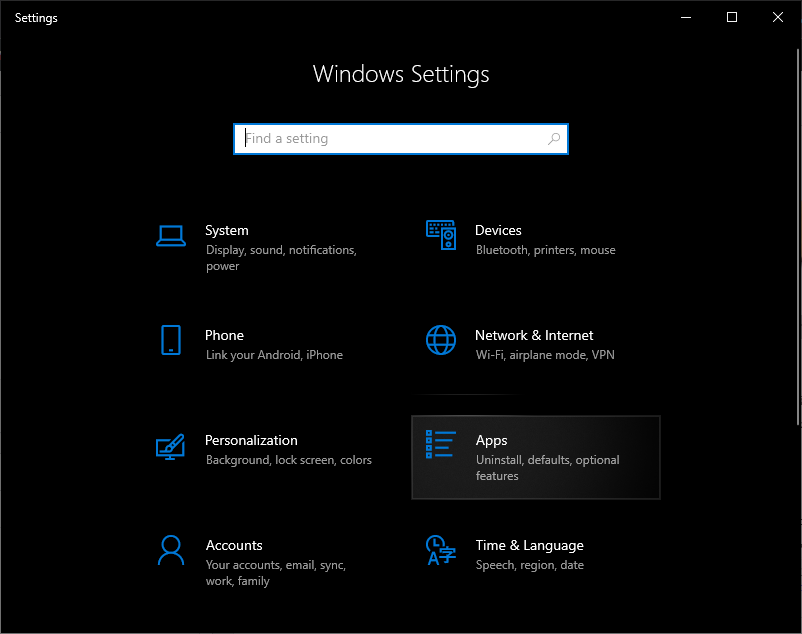Click the Devices keyboard and speaker icon
Viewport: 802px width, 634px height.
pyautogui.click(x=441, y=235)
